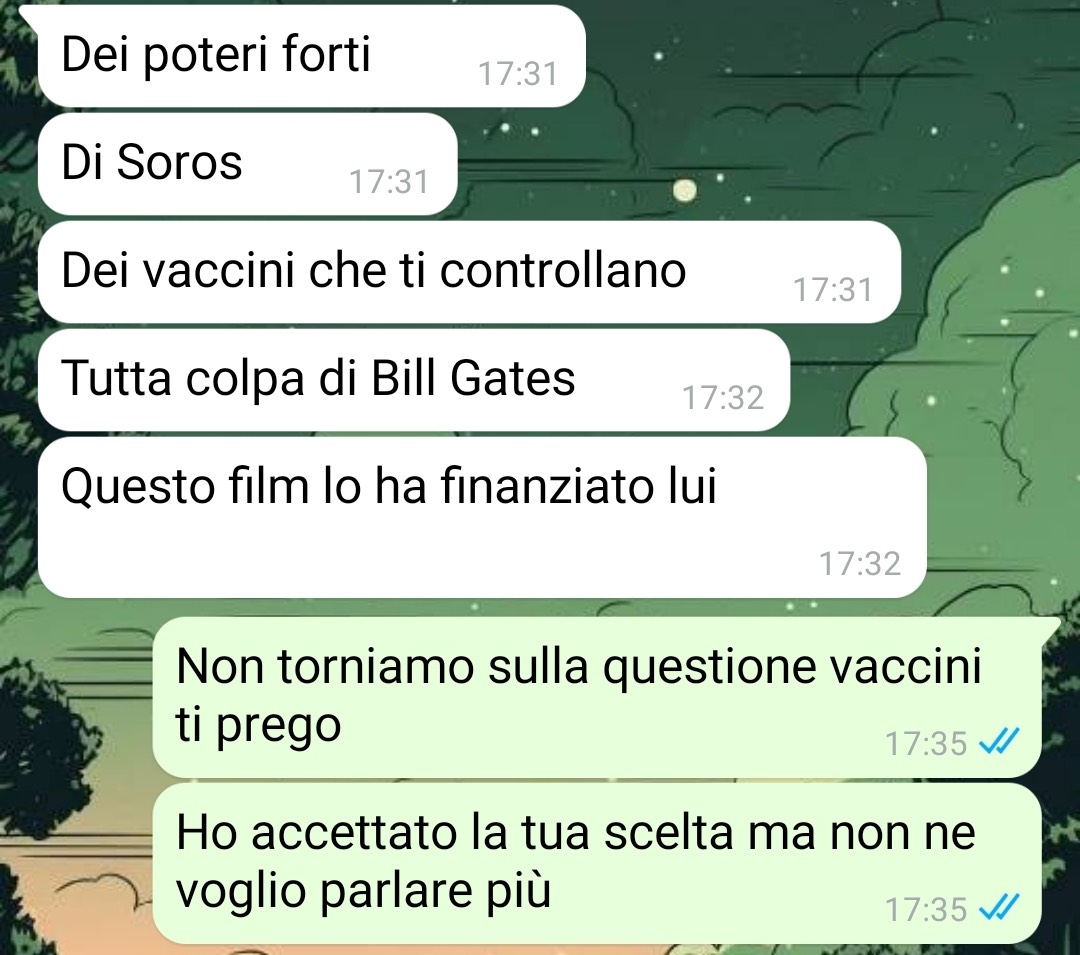
Task: Click timestamp on 'Dei vaccini che ti controllano'
Action: [833, 290]
